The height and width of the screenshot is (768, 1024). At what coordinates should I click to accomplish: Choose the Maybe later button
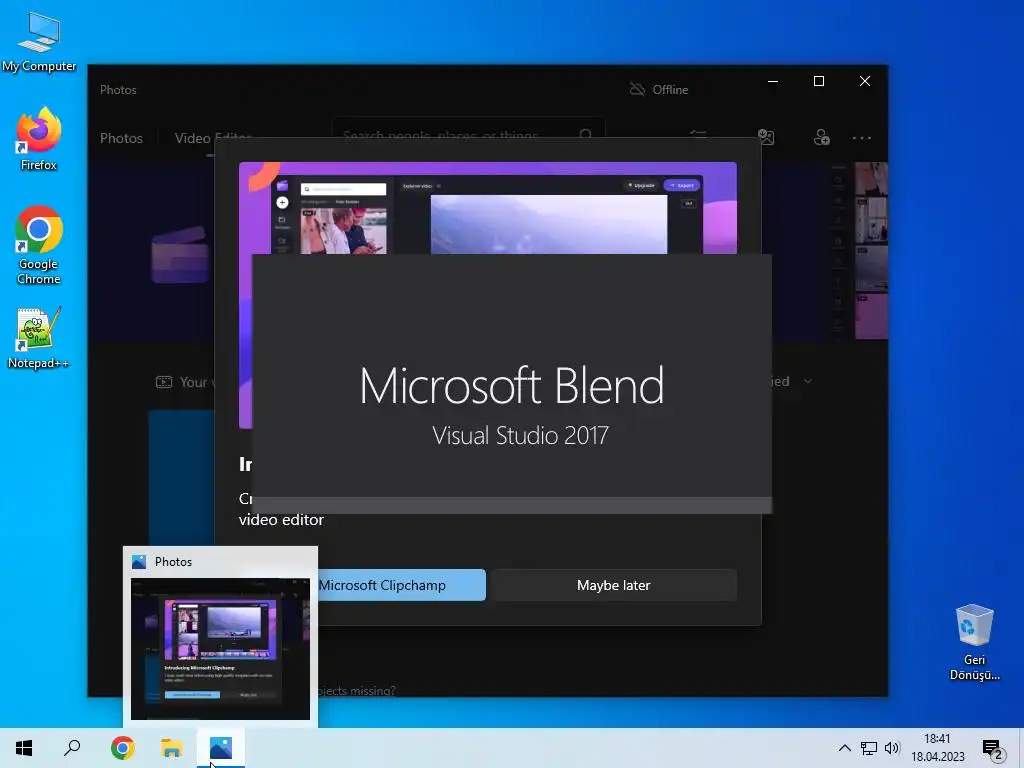point(614,585)
